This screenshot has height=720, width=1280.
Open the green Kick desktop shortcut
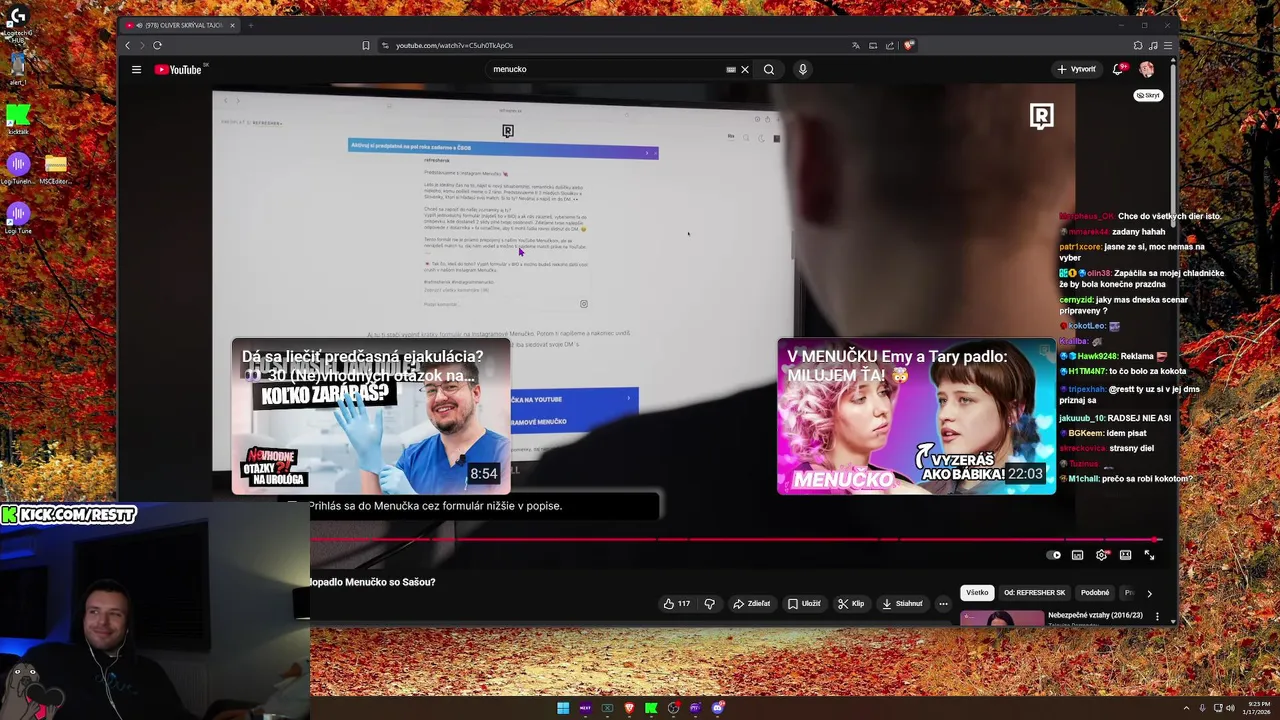(18, 120)
